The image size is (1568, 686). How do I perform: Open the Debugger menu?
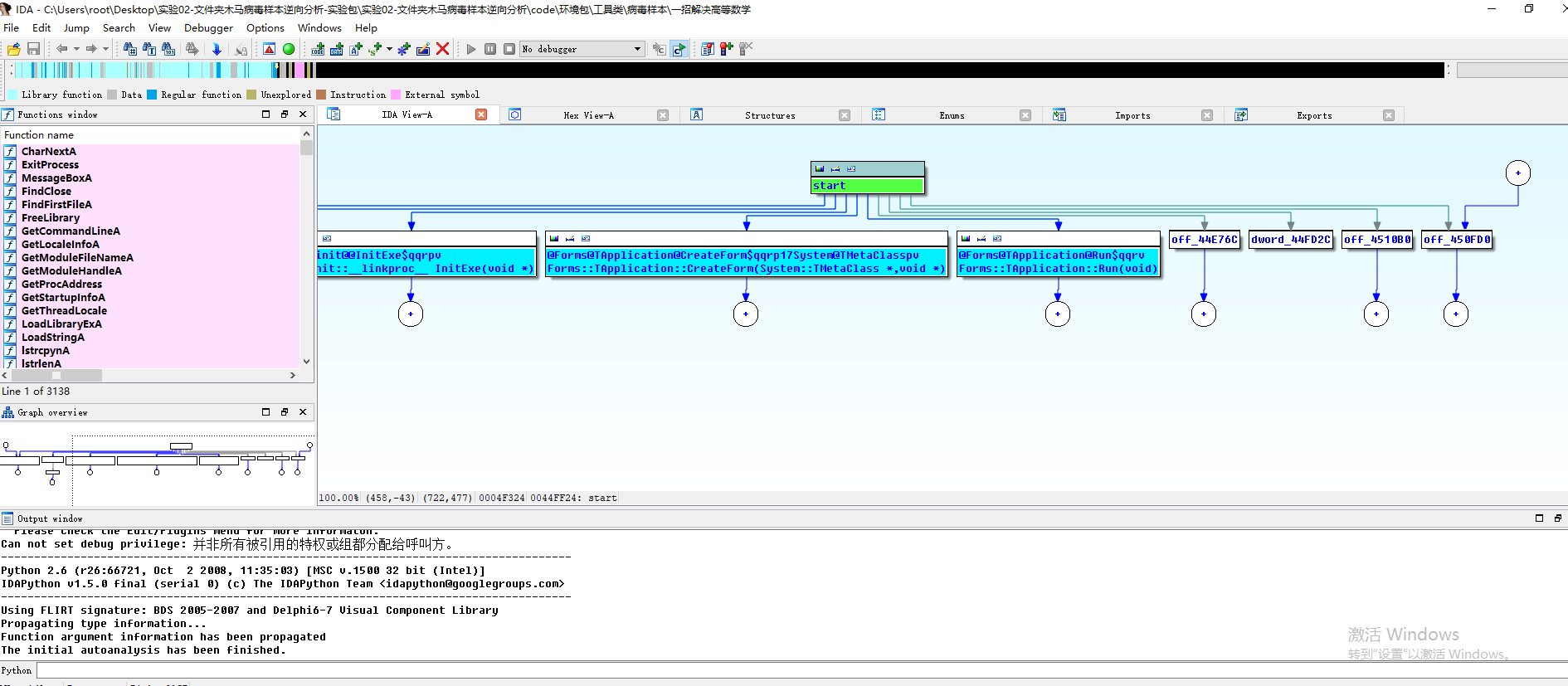[x=208, y=27]
